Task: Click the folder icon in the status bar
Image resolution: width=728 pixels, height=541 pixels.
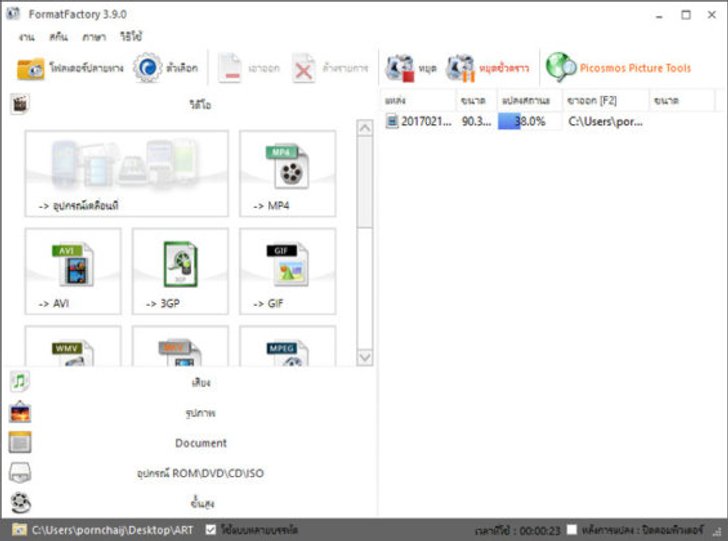Action: pos(20,530)
